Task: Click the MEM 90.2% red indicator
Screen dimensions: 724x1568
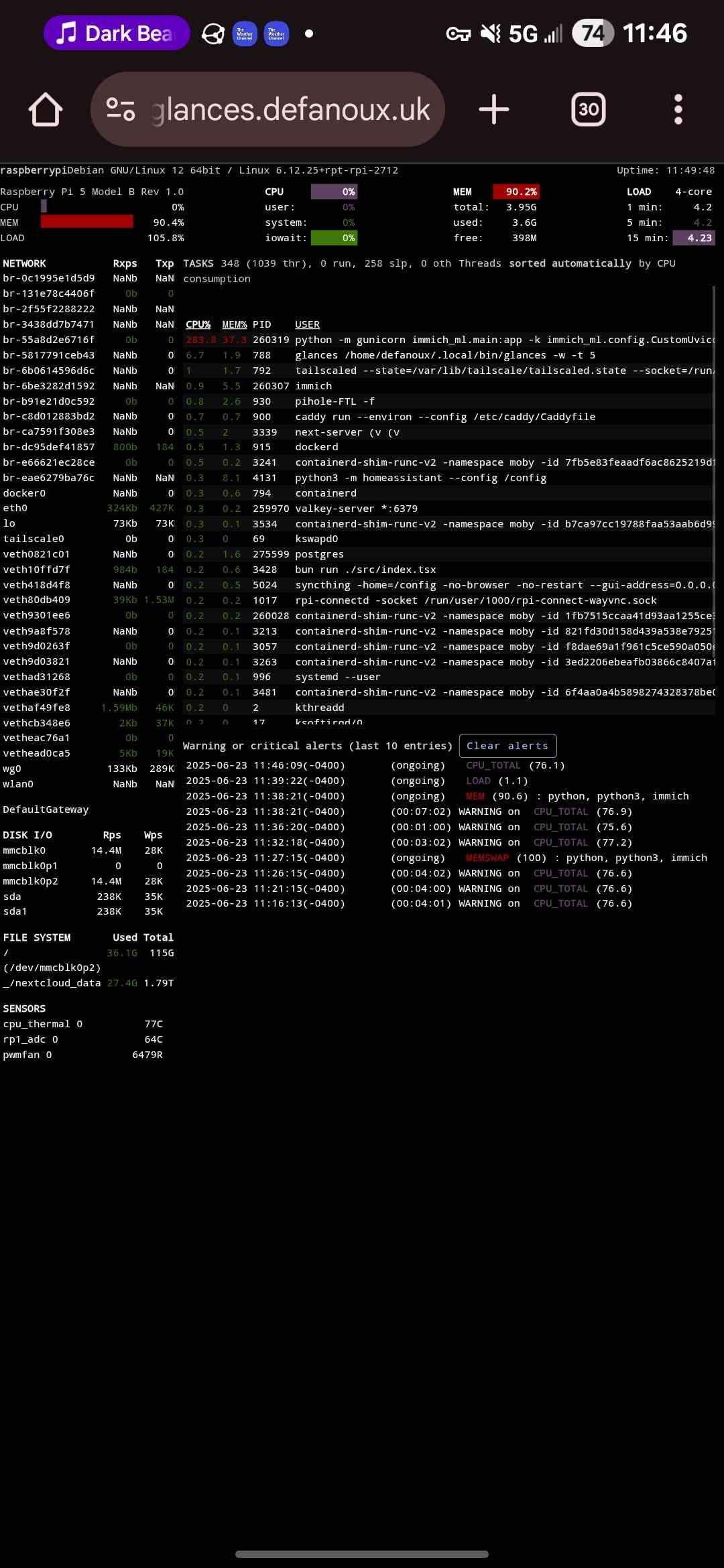Action: point(516,192)
